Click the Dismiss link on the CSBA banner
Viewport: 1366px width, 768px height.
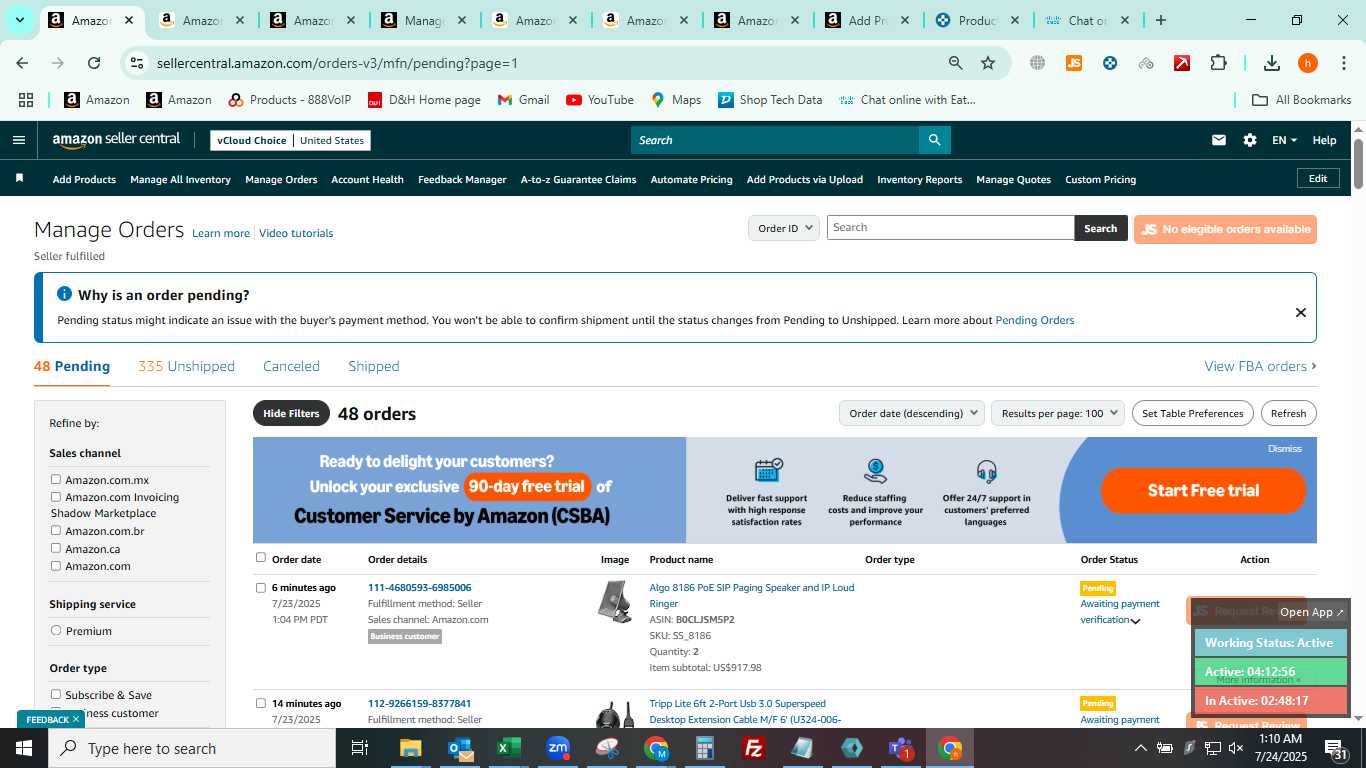[1284, 448]
